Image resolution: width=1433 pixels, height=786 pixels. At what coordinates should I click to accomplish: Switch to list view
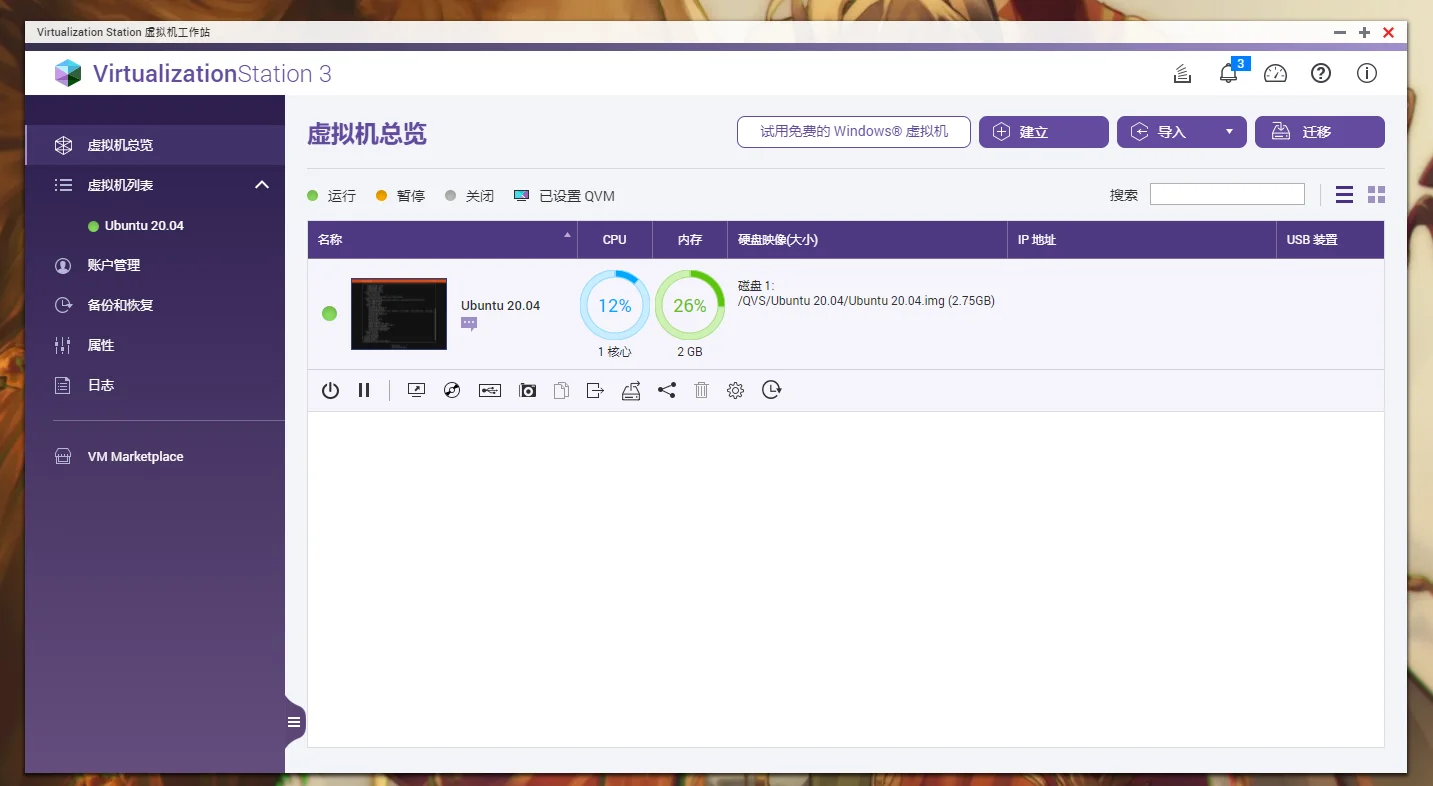tap(1344, 195)
